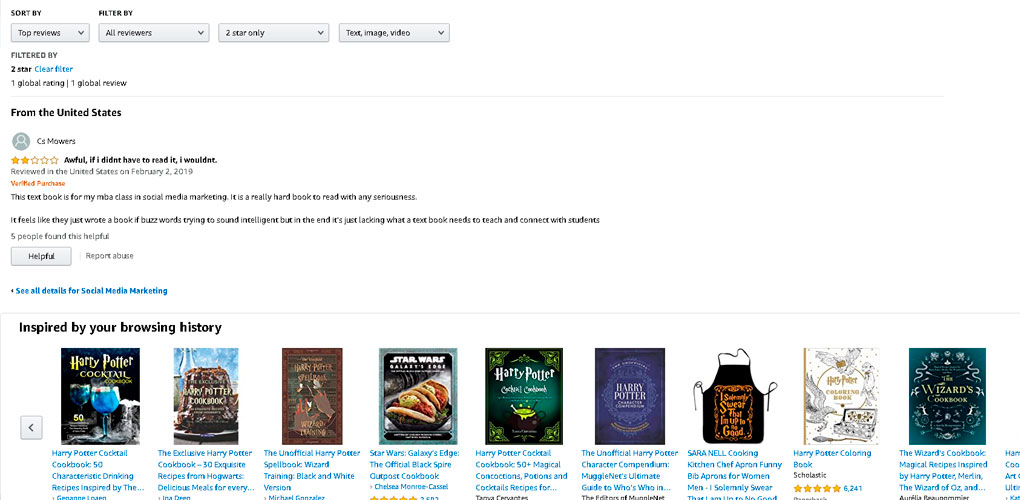Viewport: 1020px width, 500px height.
Task: Click the 'From the United States' heading
Action: pos(66,112)
